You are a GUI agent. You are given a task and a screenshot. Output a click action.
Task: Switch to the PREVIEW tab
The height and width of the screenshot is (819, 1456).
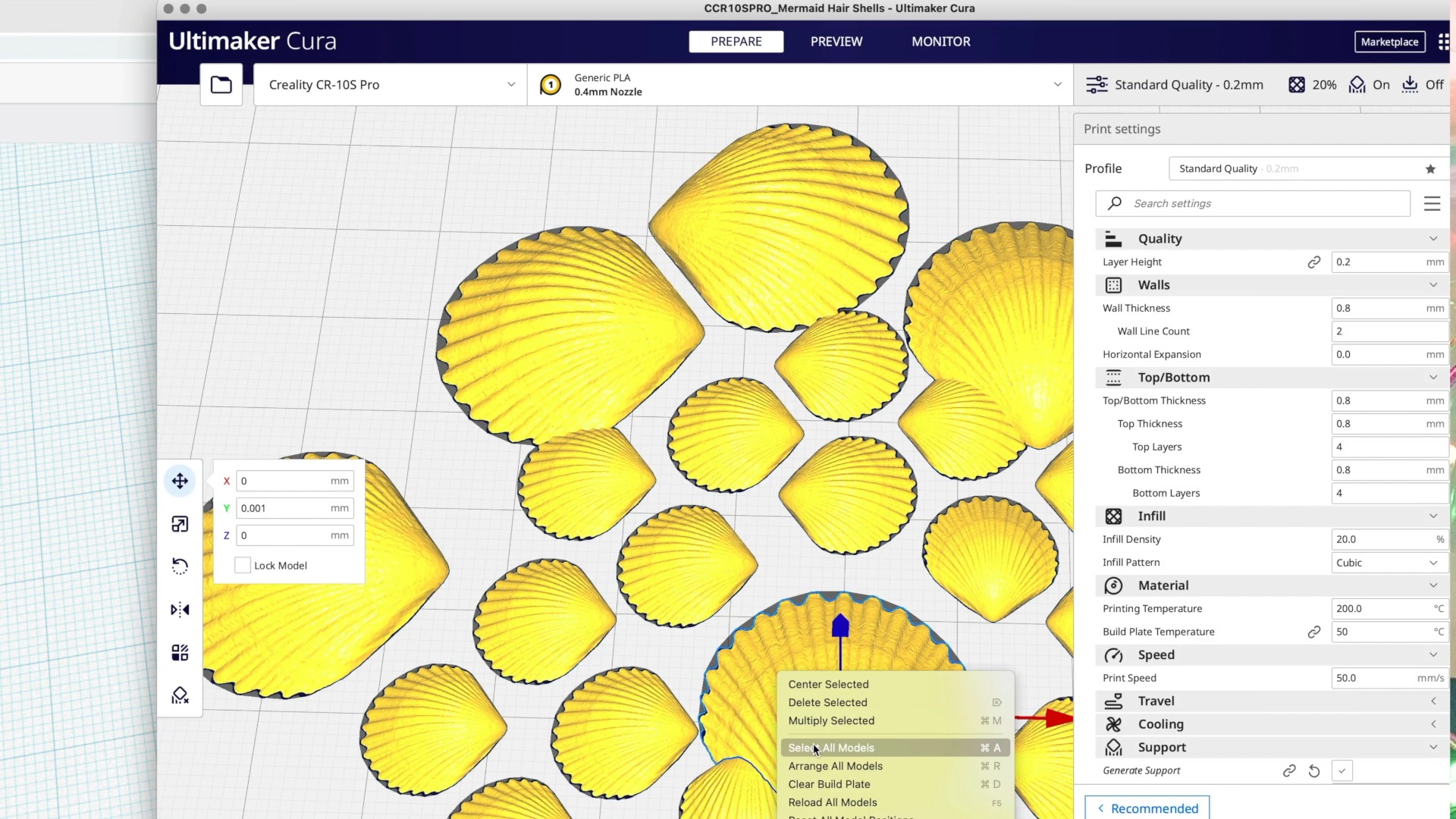(x=836, y=42)
